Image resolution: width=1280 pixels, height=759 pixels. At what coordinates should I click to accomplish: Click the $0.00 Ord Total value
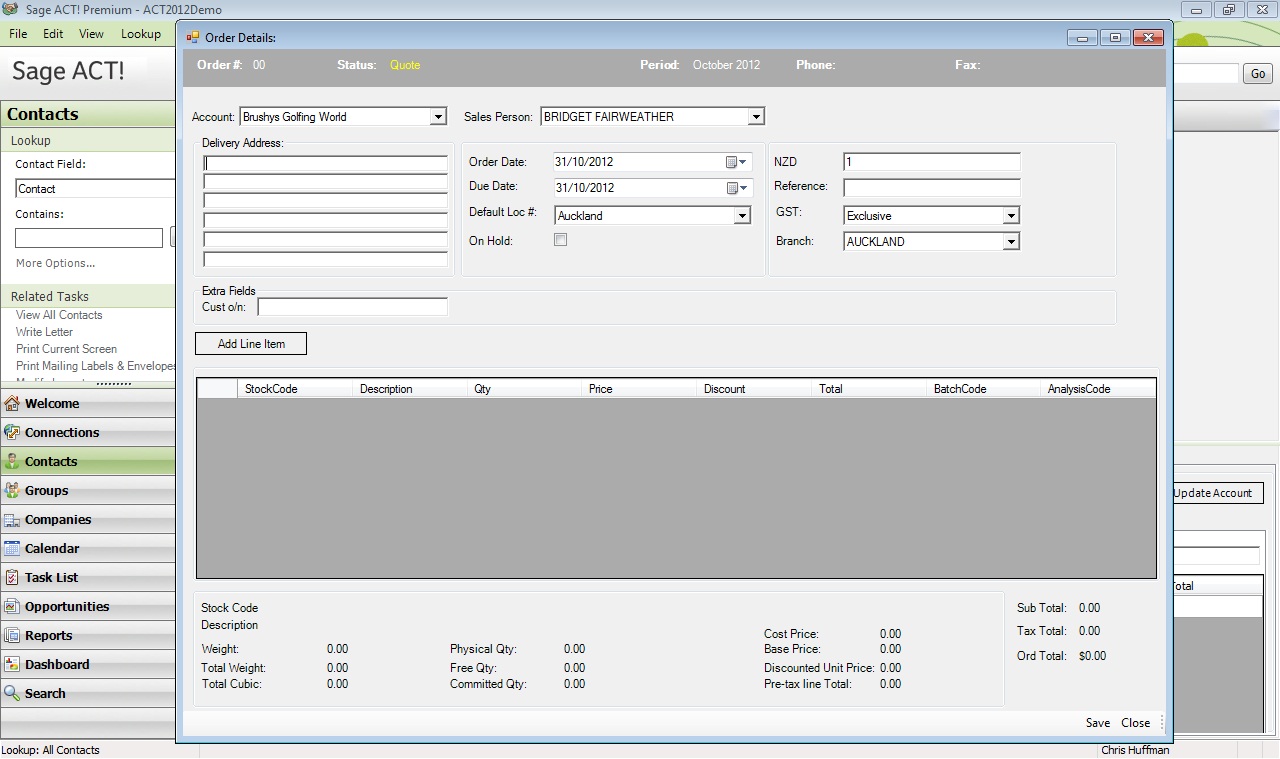pos(1092,656)
